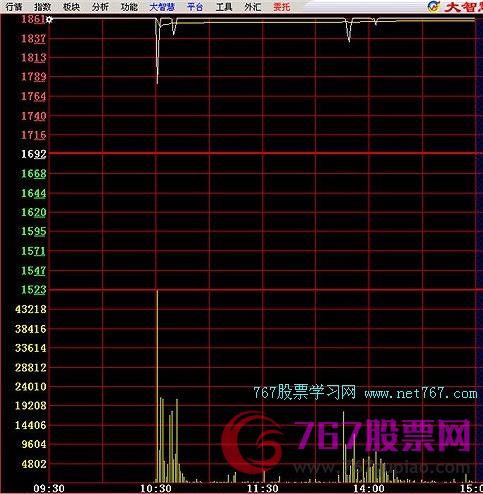Click the star marker beside 1861 price

pyautogui.click(x=49, y=20)
